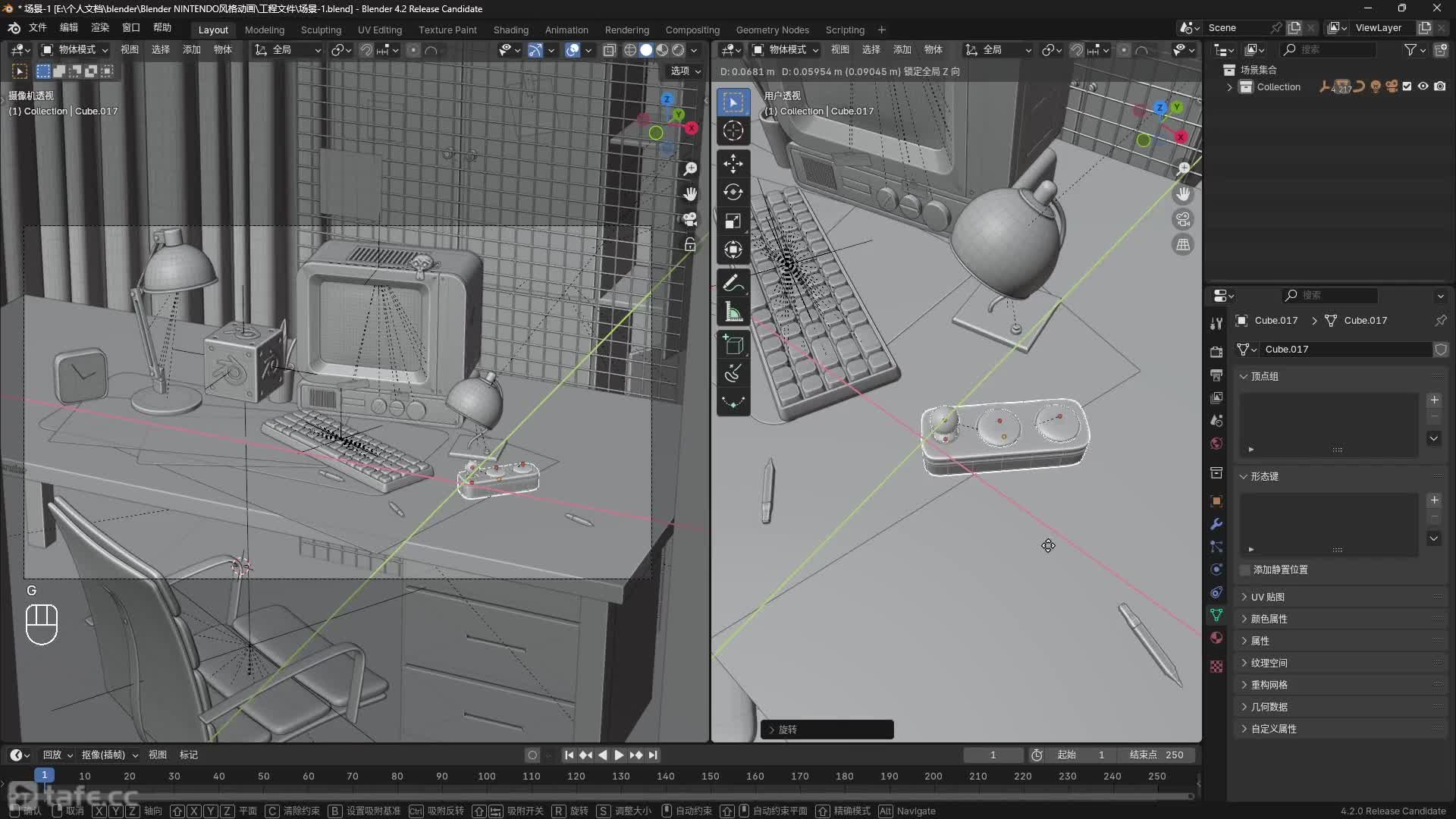Image resolution: width=1456 pixels, height=819 pixels.
Task: Select the Transform tool in the right viewport toolbar
Action: (x=733, y=249)
